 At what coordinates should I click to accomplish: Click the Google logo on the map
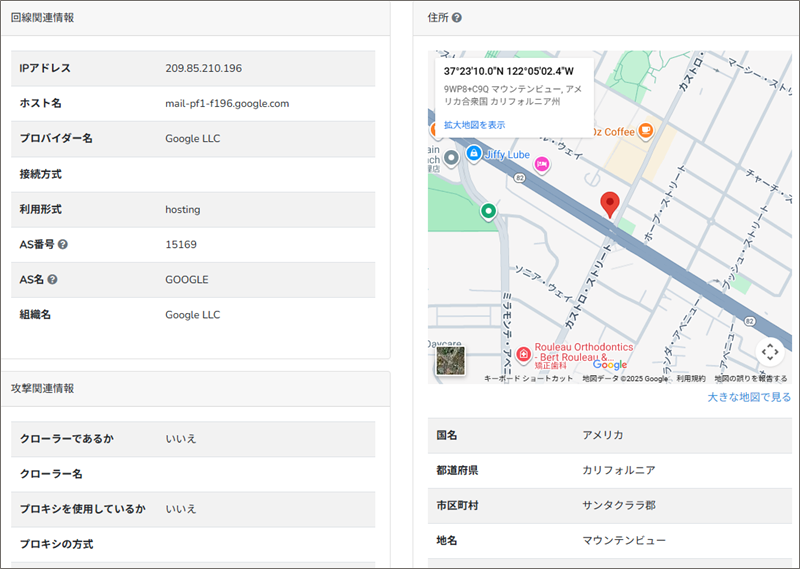(609, 365)
